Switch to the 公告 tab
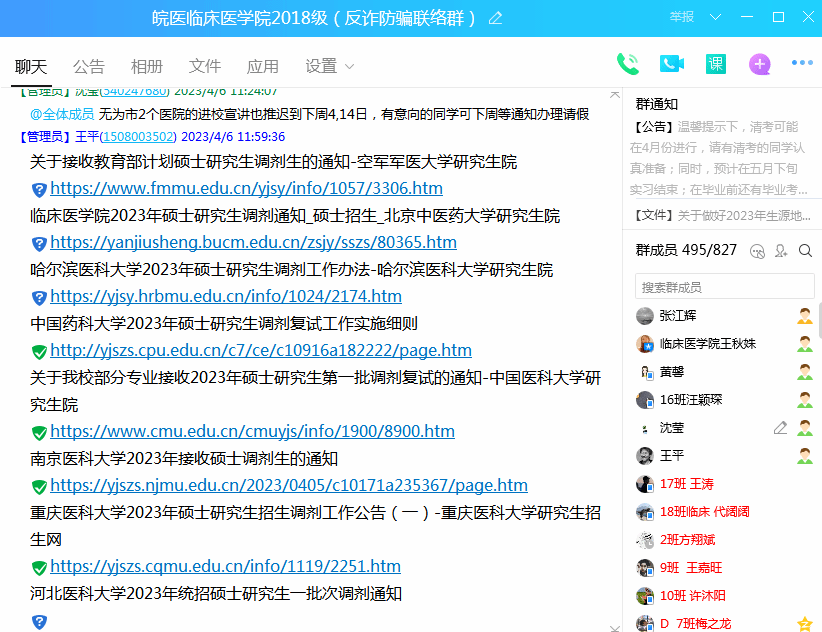This screenshot has height=632, width=822. click(x=89, y=67)
